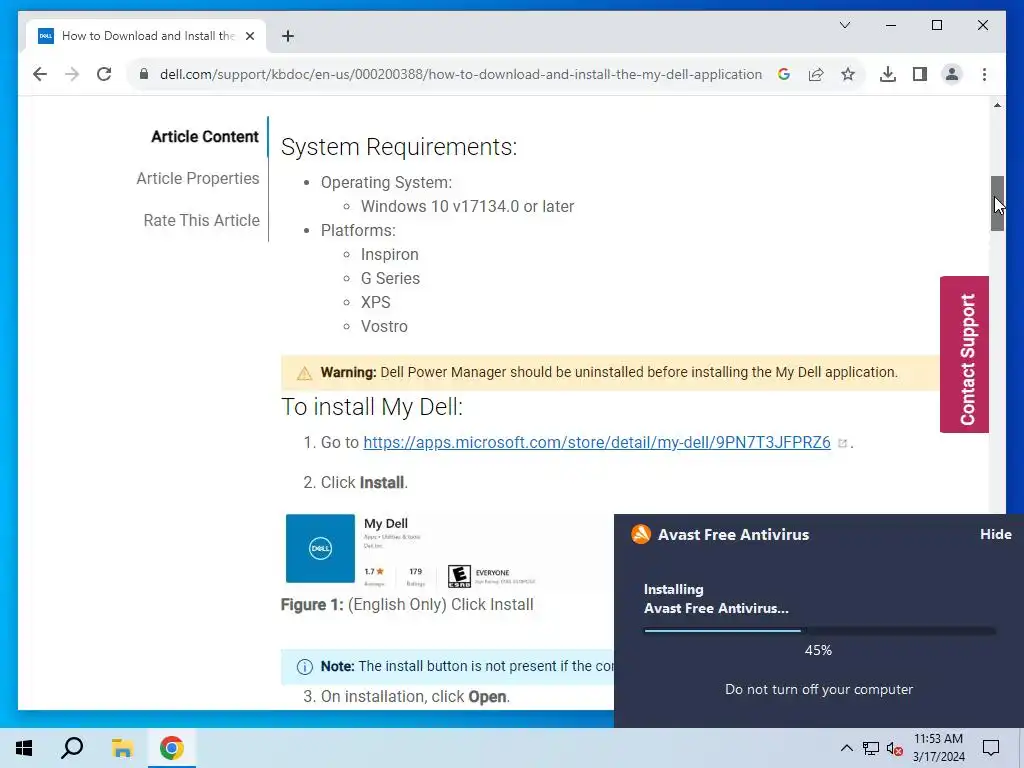Click the G Series list item
Image resolution: width=1024 pixels, height=768 pixels.
click(391, 279)
